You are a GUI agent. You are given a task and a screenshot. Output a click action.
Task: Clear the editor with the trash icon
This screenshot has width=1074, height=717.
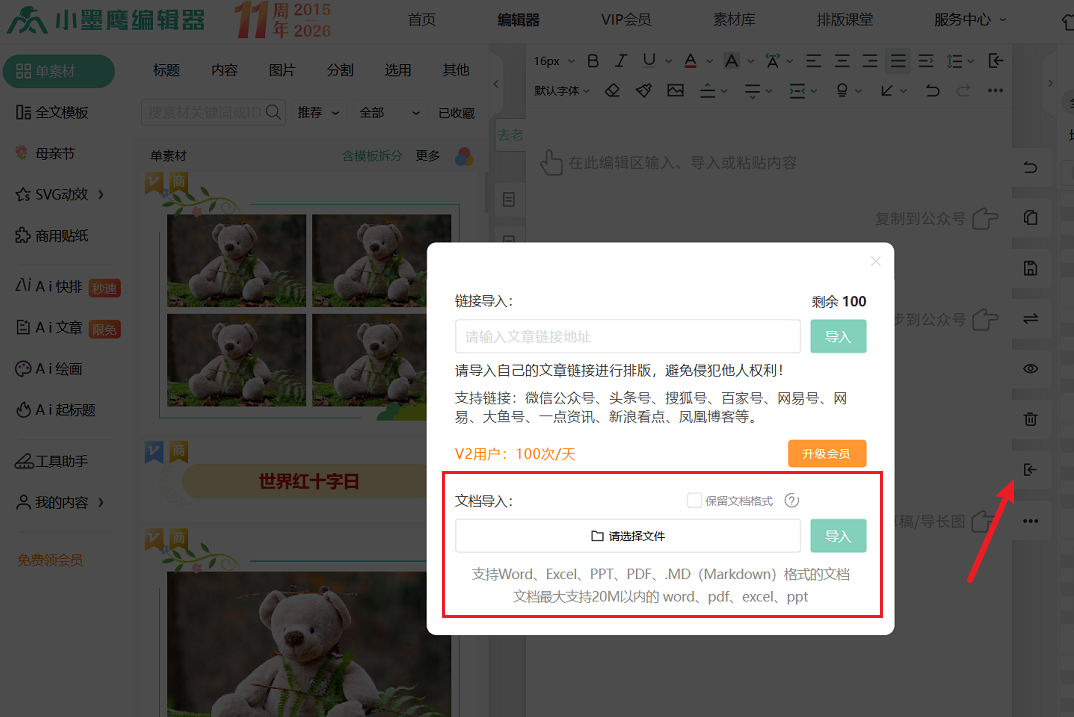click(1031, 419)
